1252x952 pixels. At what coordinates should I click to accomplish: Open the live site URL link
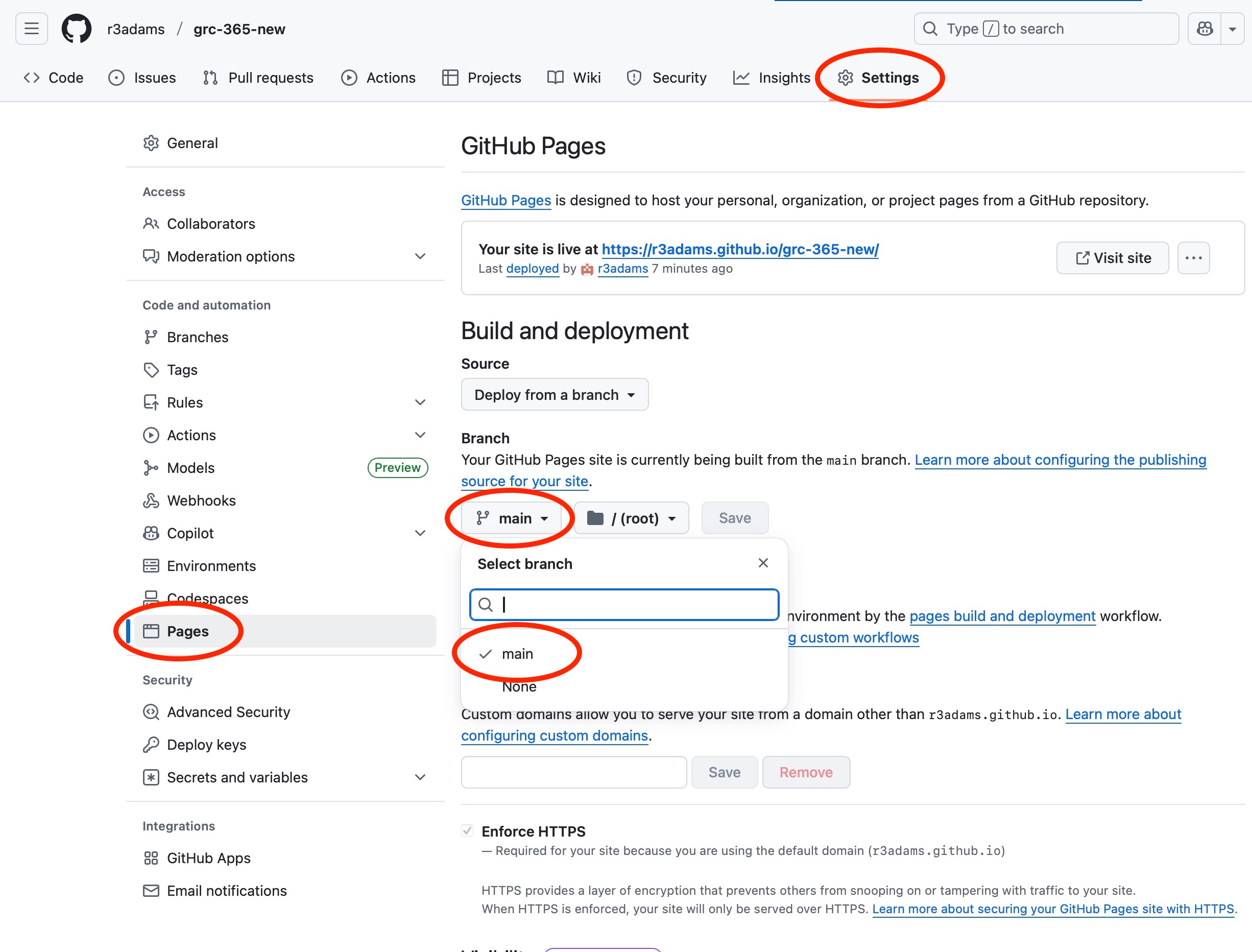tap(740, 249)
